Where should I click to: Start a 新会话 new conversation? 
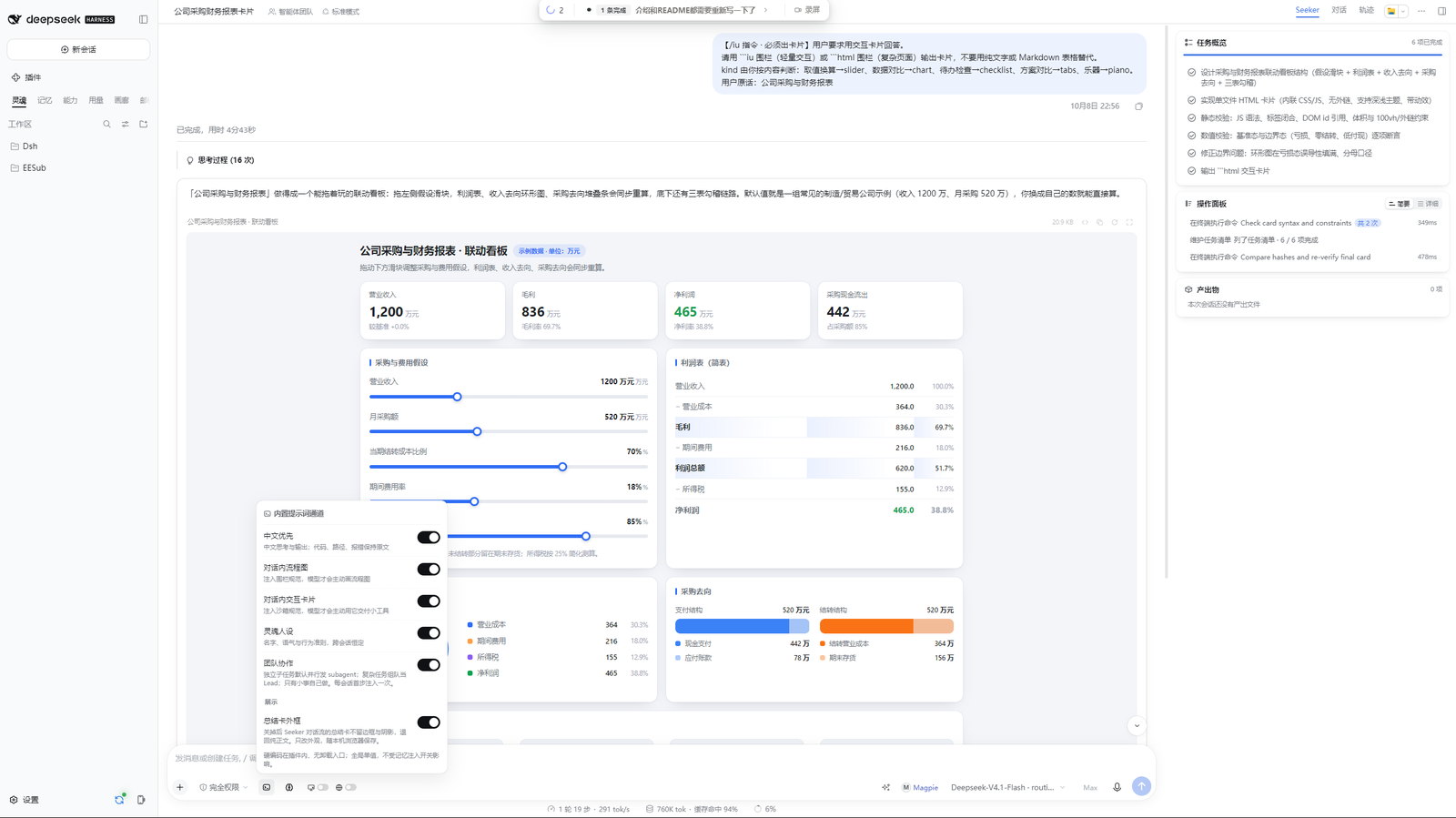click(78, 49)
